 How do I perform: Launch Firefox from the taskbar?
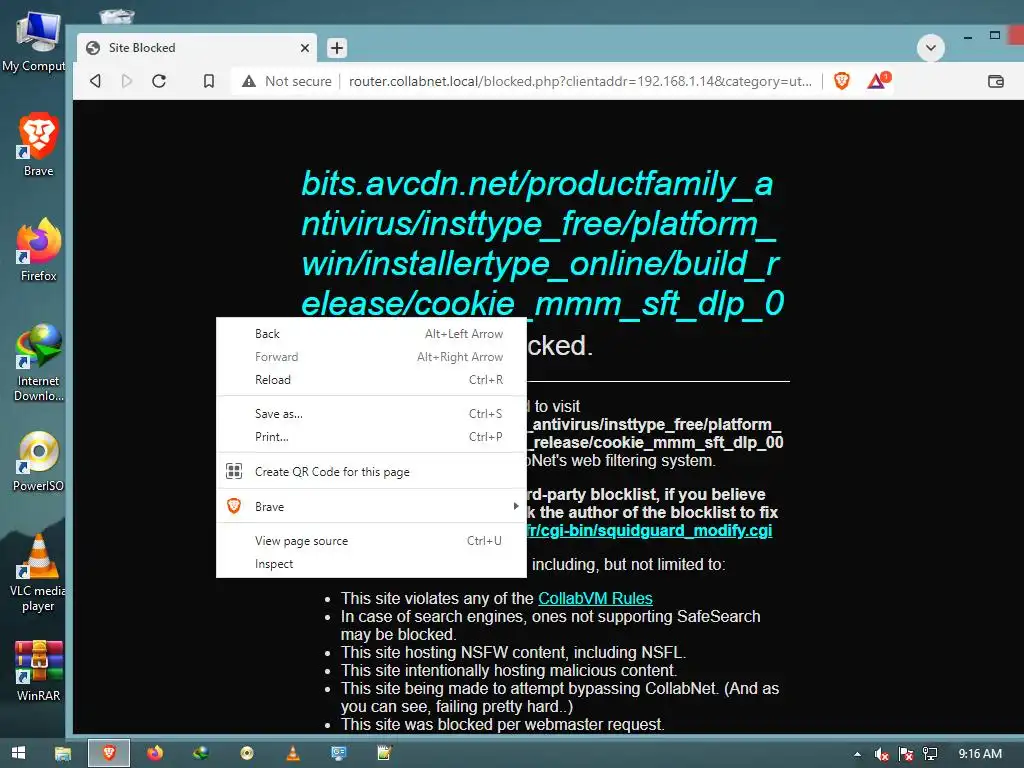[x=155, y=753]
